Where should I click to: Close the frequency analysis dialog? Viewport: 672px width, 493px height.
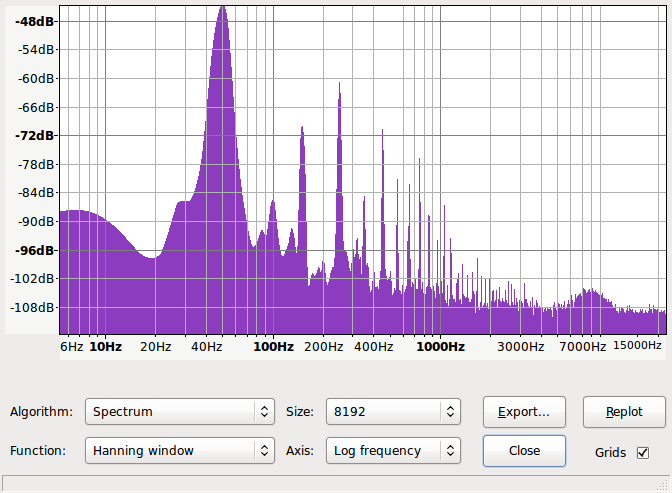pyautogui.click(x=524, y=451)
